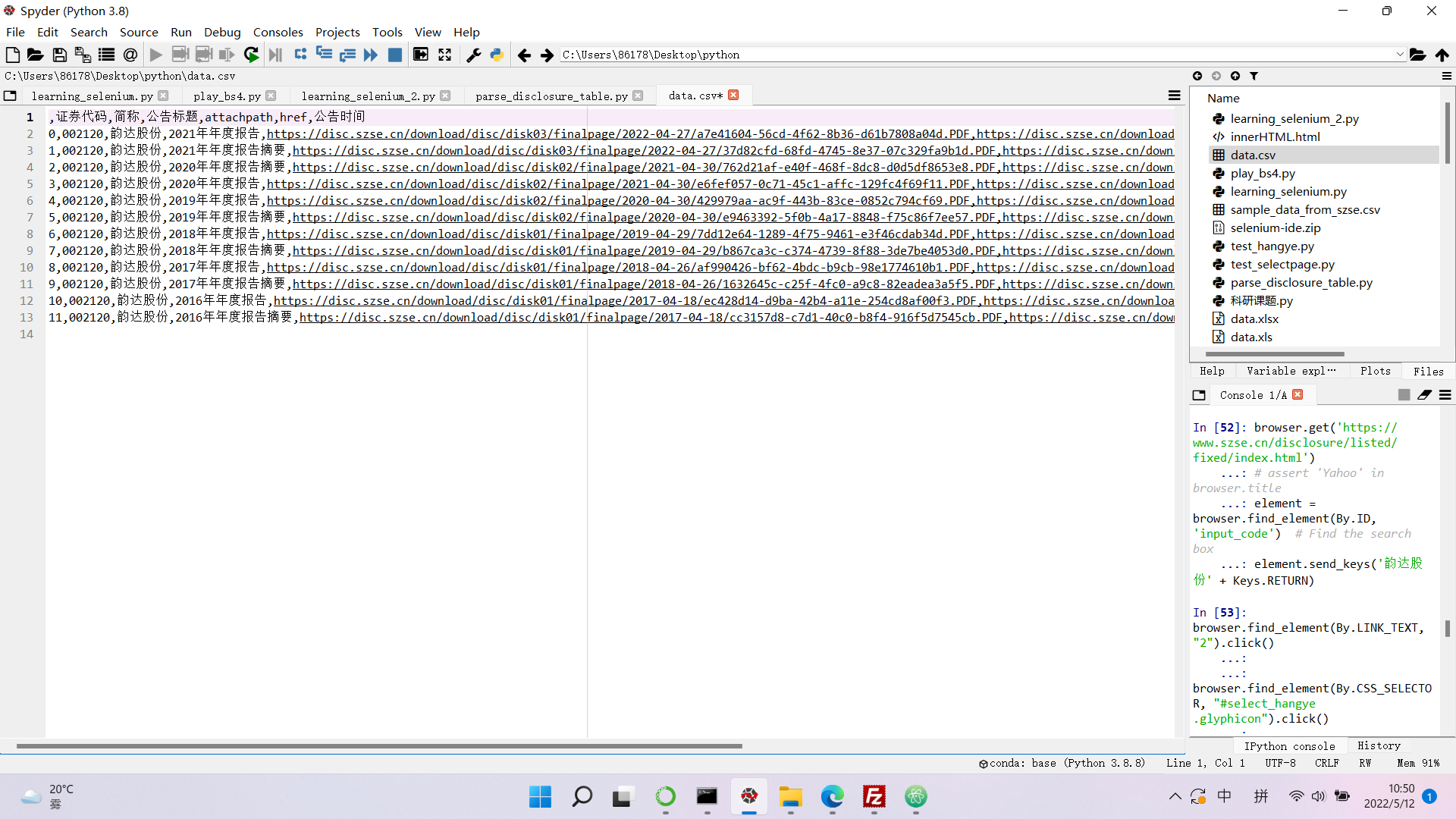Screen dimensions: 1456x819
Task: Maximize current pane toolbar icon
Action: click(420, 55)
